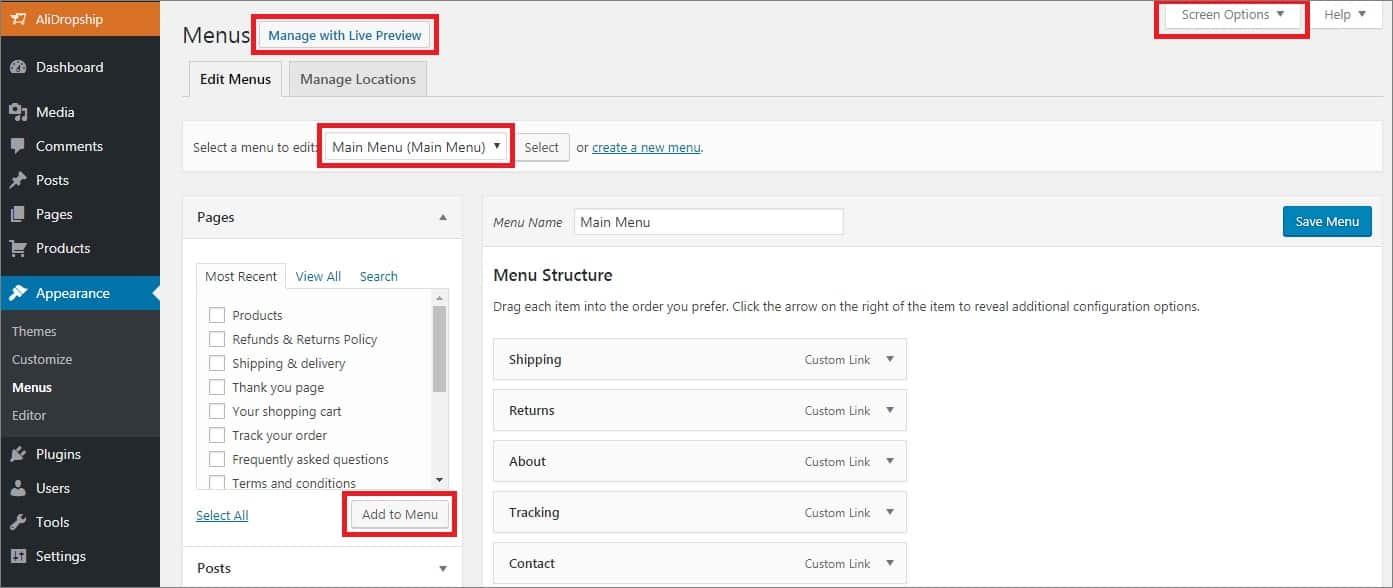The height and width of the screenshot is (588, 1393).
Task: Select the View All pages tab
Action: coord(318,276)
